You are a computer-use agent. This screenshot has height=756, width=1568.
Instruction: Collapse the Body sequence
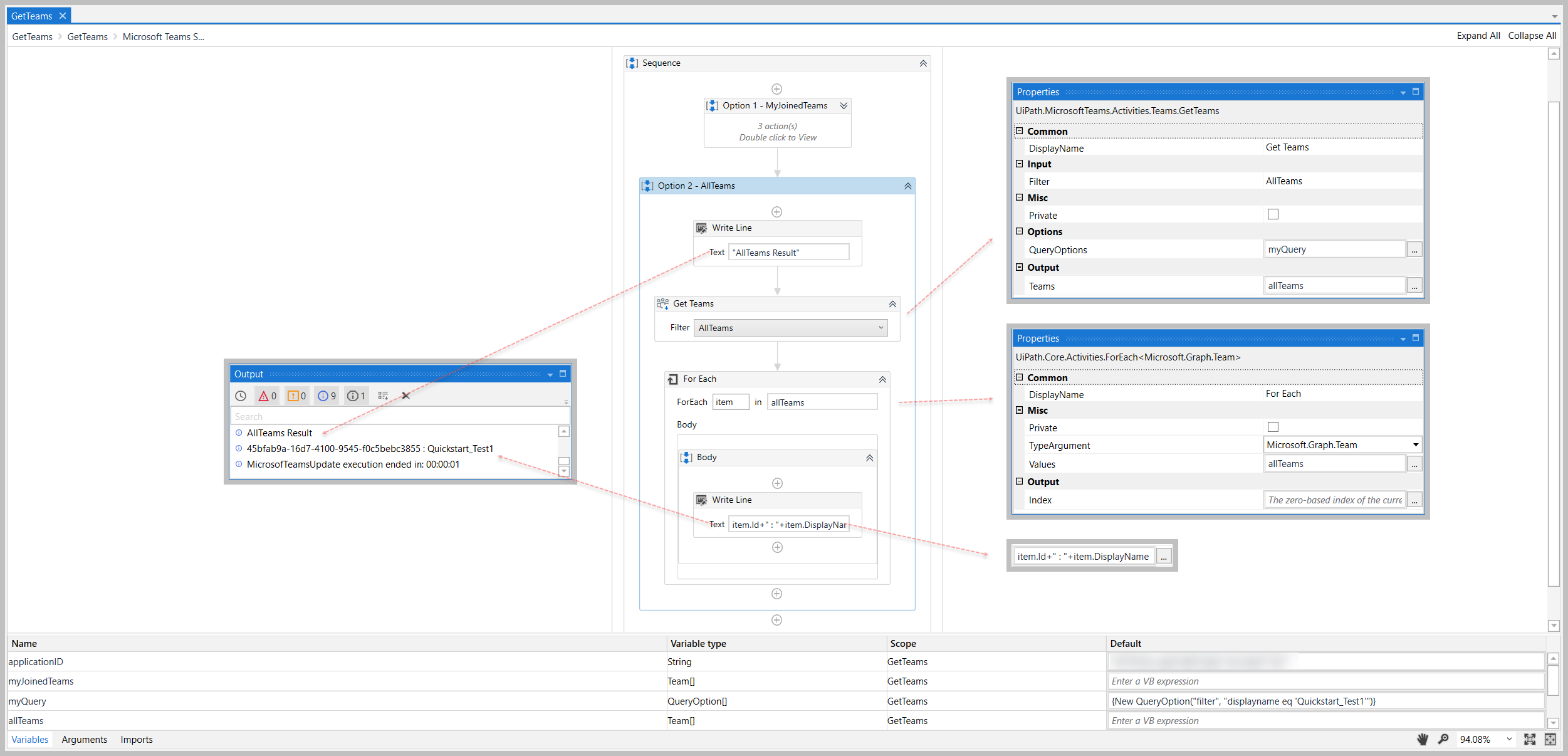tap(870, 458)
